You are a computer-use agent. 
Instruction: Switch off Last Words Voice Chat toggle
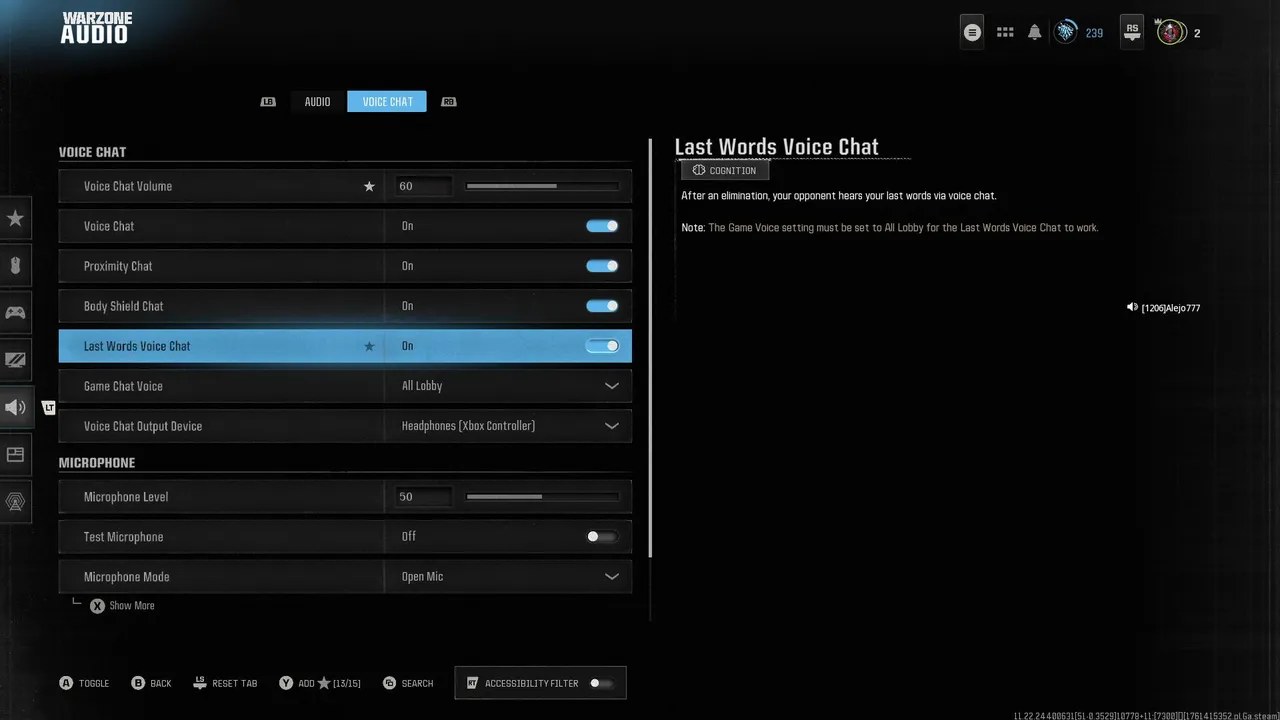pos(602,346)
